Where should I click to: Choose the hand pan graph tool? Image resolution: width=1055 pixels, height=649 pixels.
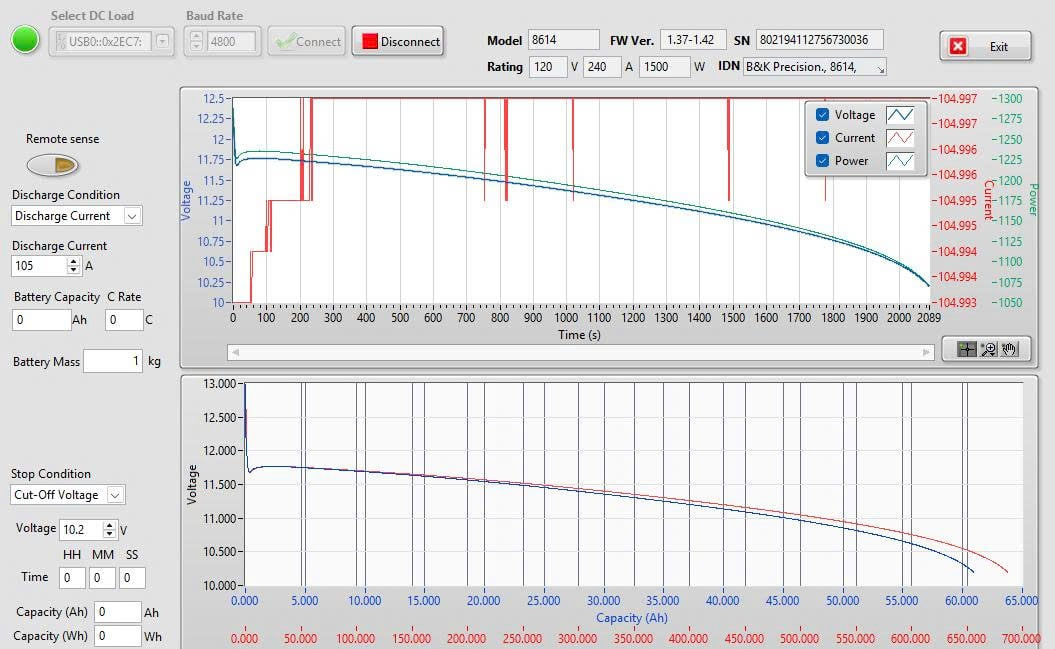[x=1010, y=349]
